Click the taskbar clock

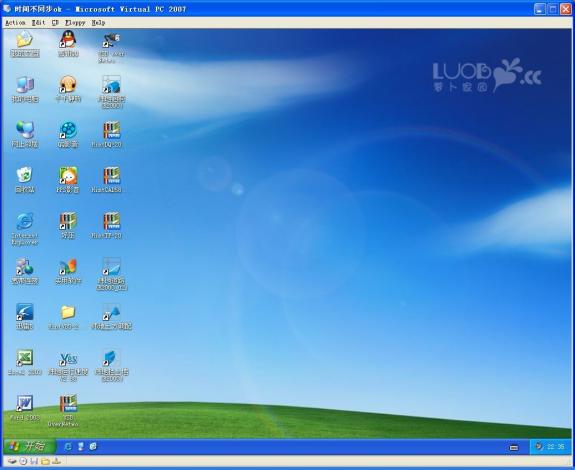[556, 447]
